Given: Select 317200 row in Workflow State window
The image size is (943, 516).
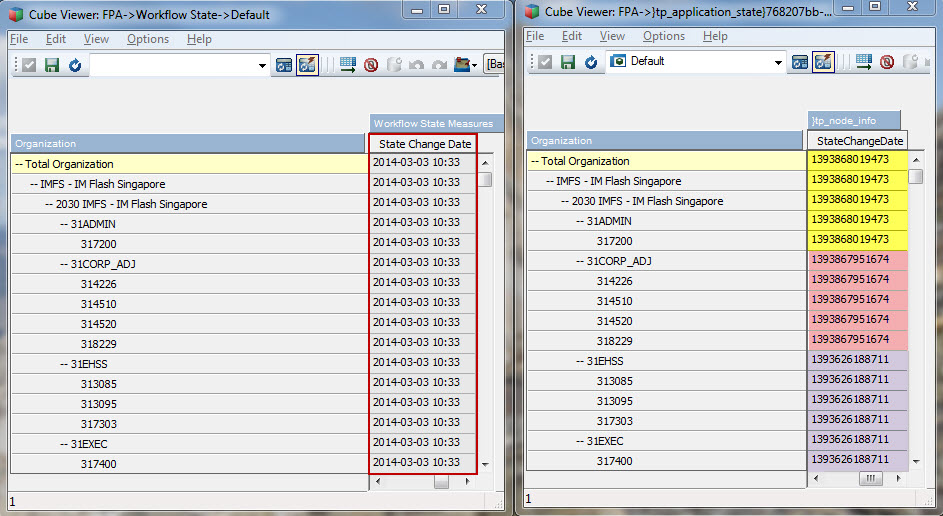Looking at the screenshot, I should pos(189,244).
